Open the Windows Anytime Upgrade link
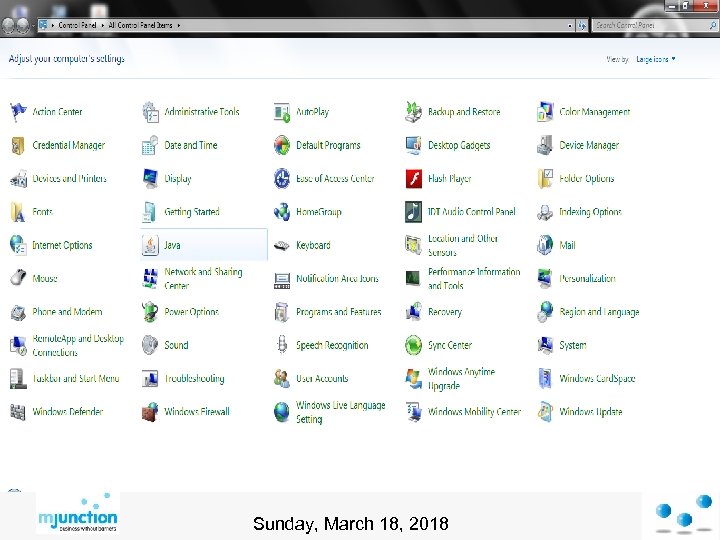The height and width of the screenshot is (540, 720). click(461, 378)
